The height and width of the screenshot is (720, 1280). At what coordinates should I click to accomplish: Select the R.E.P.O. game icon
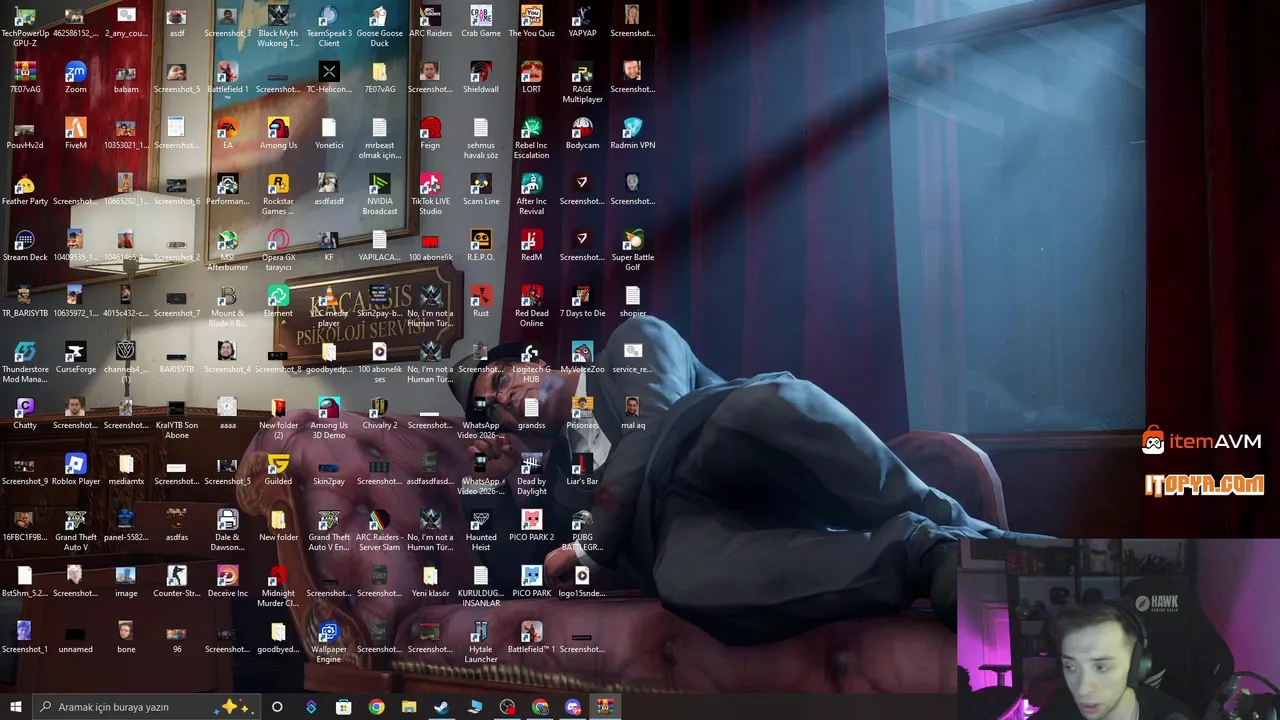[x=481, y=245]
